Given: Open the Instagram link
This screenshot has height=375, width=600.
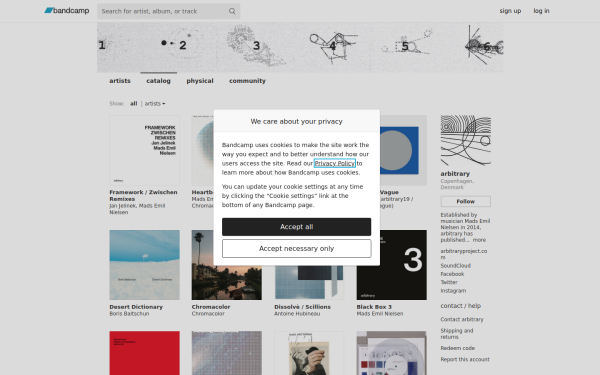Looking at the screenshot, I should [453, 291].
